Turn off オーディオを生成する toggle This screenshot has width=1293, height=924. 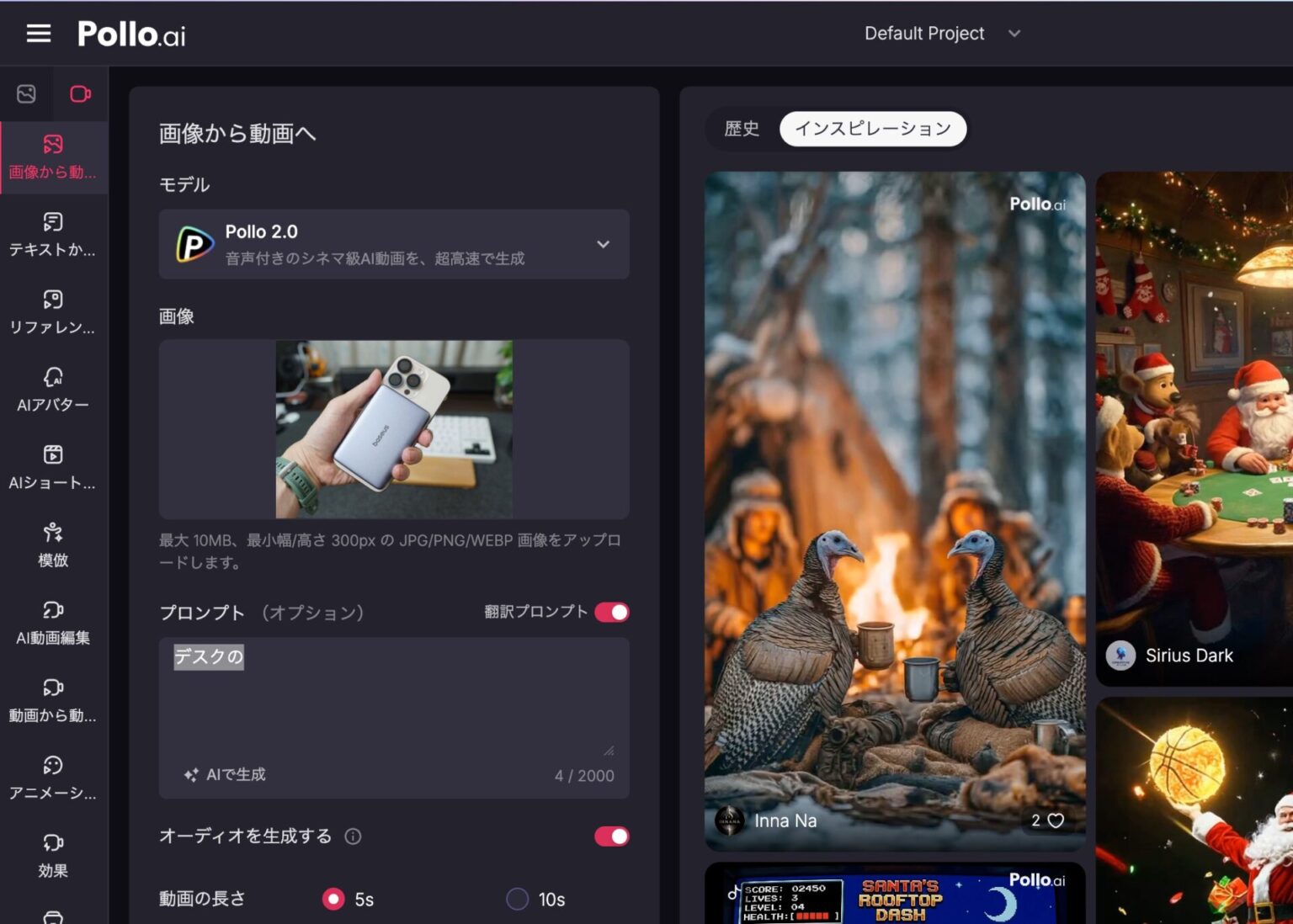point(610,836)
